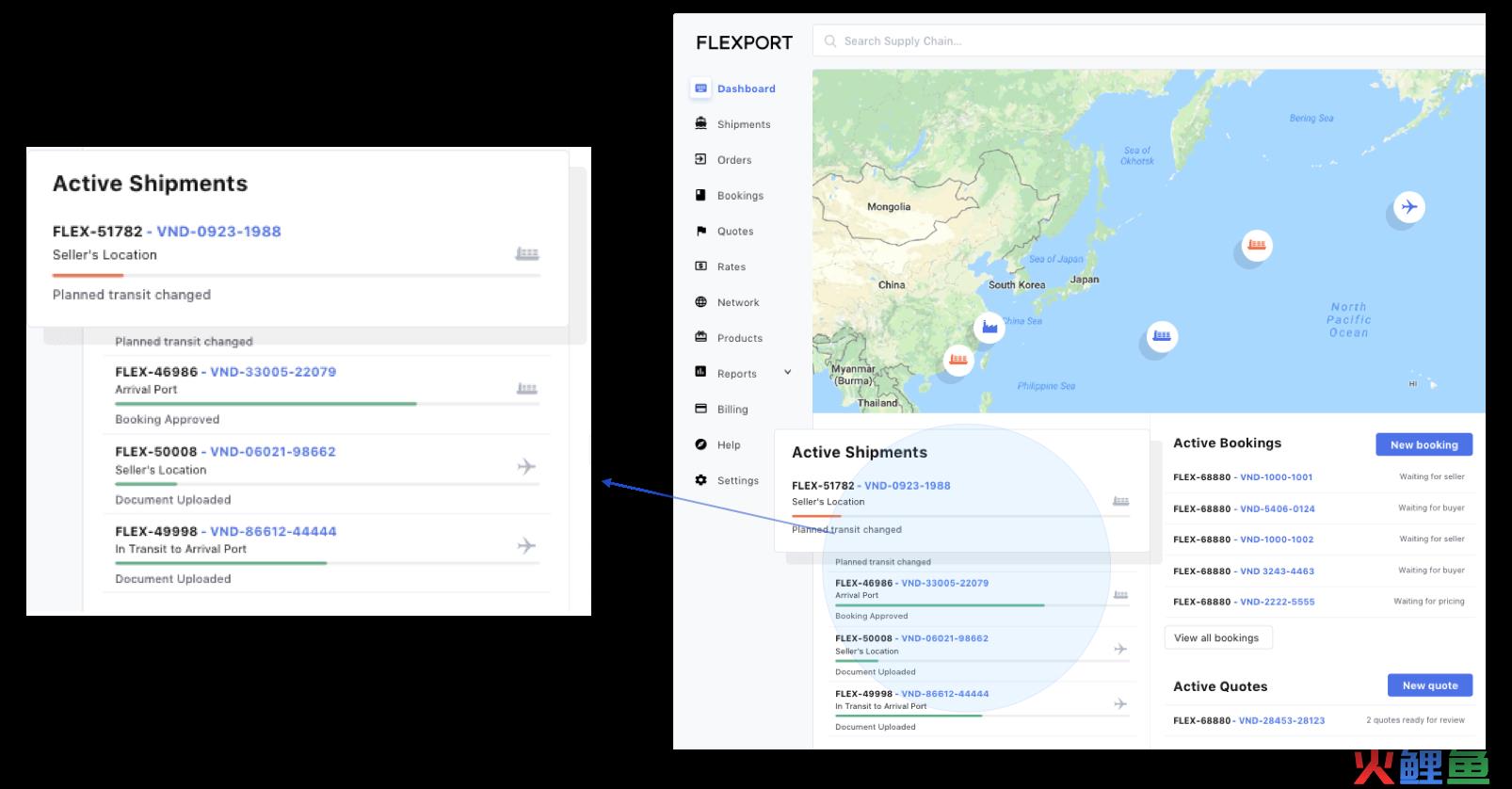Image resolution: width=1512 pixels, height=789 pixels.
Task: Open dashboard link VND-86612-44444
Action: click(x=944, y=694)
